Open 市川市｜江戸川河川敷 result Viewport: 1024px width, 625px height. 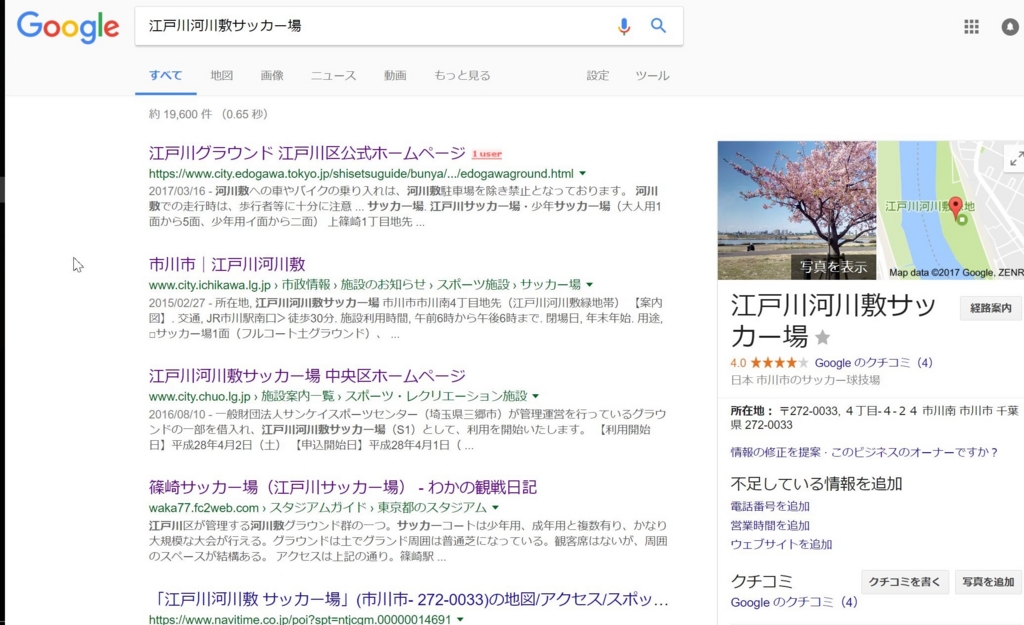(227, 264)
